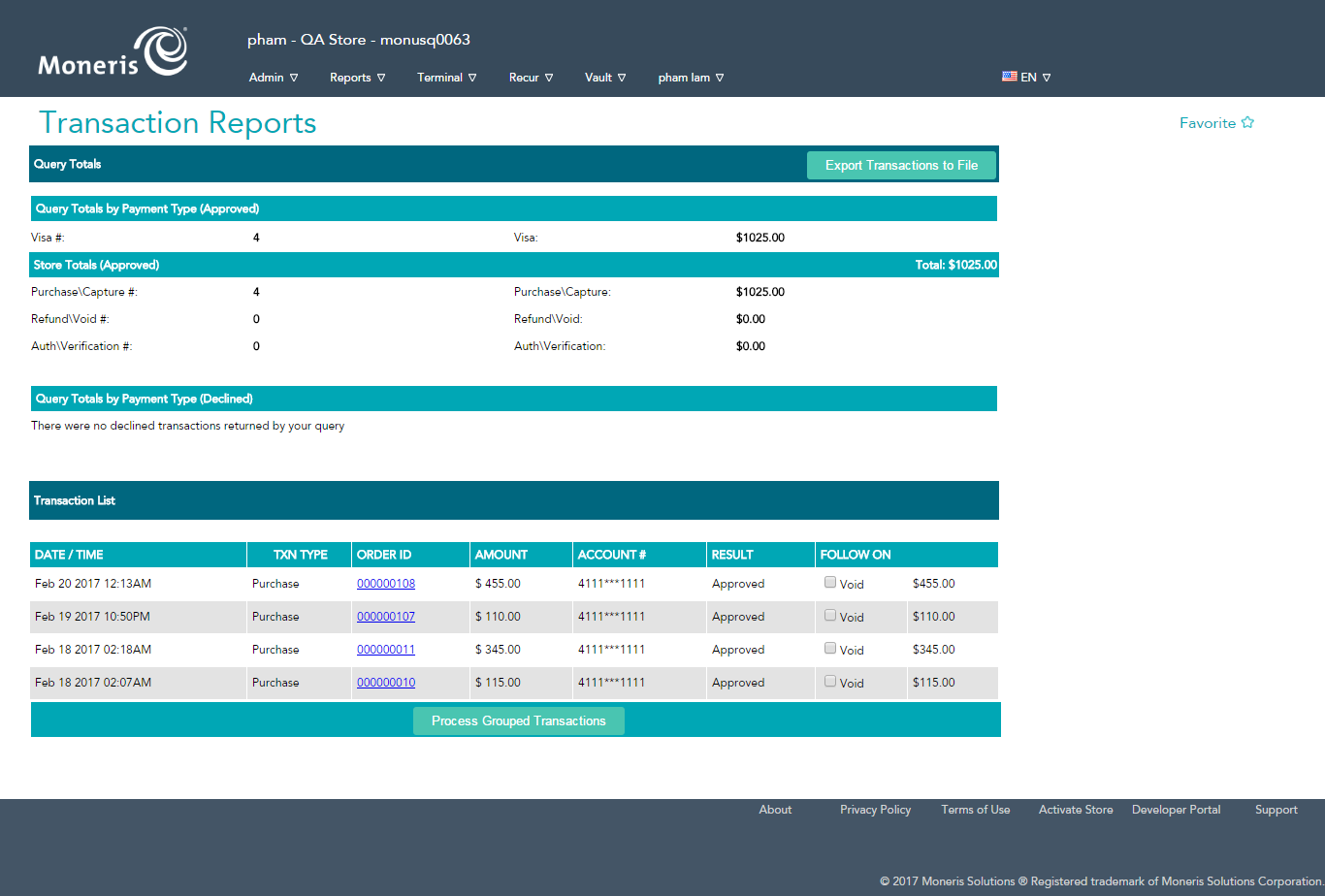
Task: Tick the Void checkbox for $110.00 transaction
Action: [830, 616]
